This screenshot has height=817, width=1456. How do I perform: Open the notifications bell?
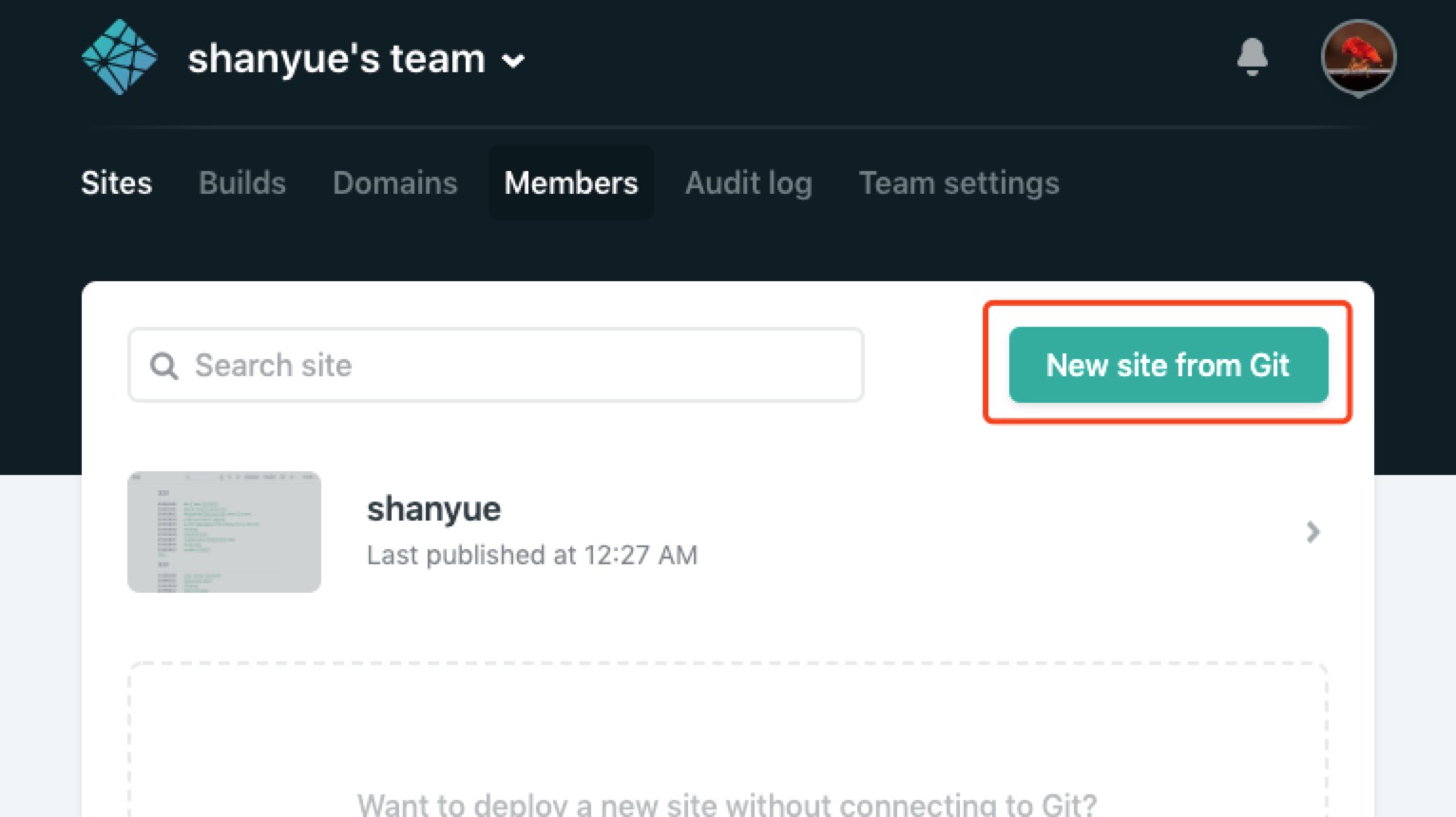click(1252, 57)
